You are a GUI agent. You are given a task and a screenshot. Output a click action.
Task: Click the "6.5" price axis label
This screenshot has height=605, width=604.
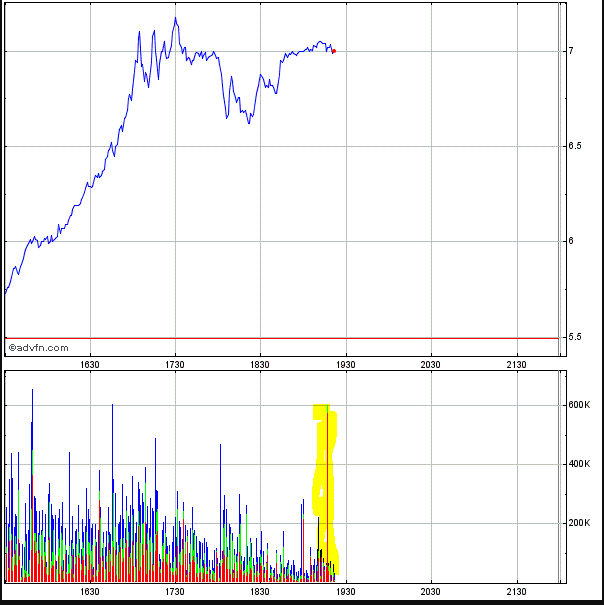pos(575,146)
